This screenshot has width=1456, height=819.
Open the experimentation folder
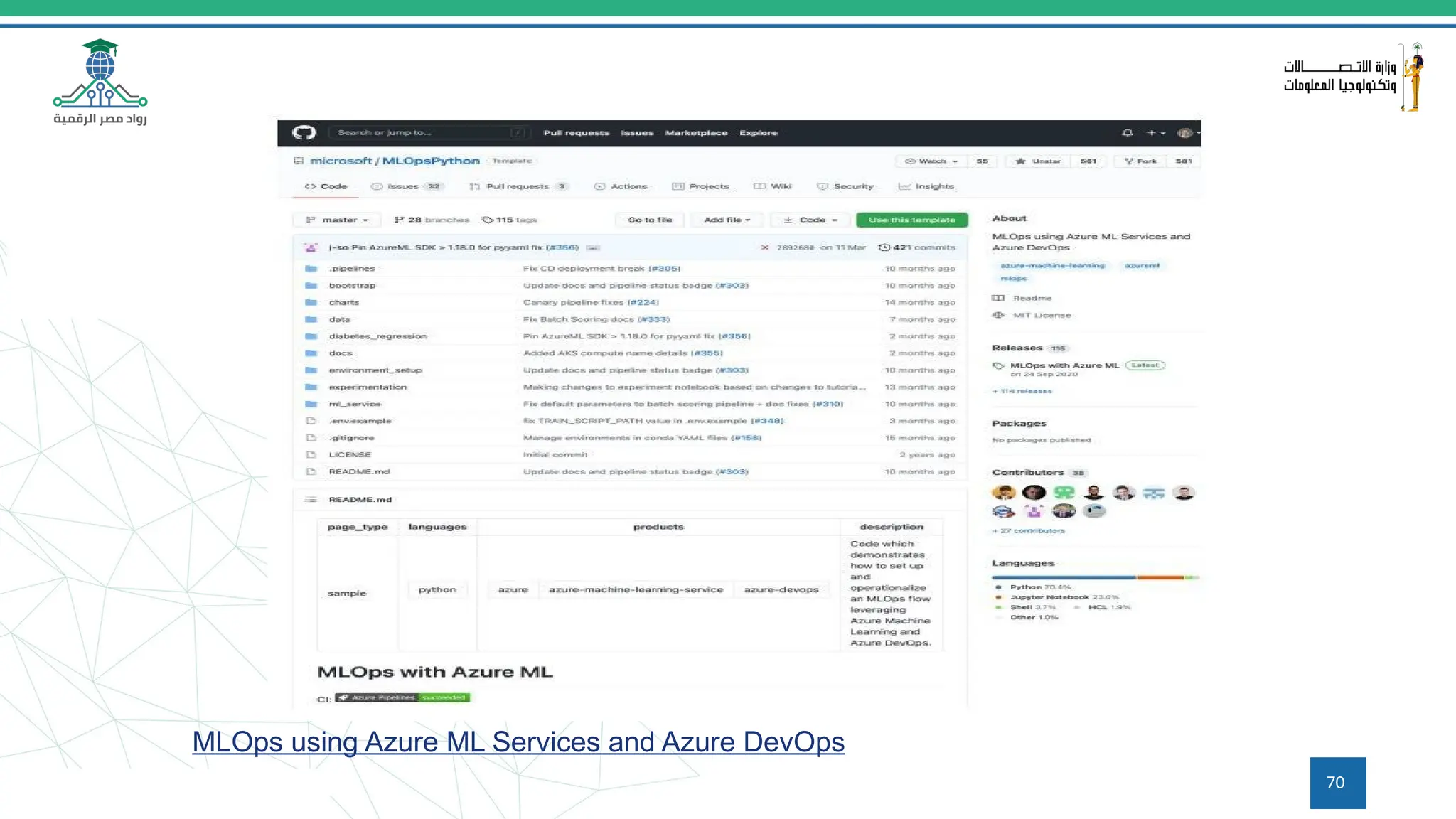[x=368, y=387]
